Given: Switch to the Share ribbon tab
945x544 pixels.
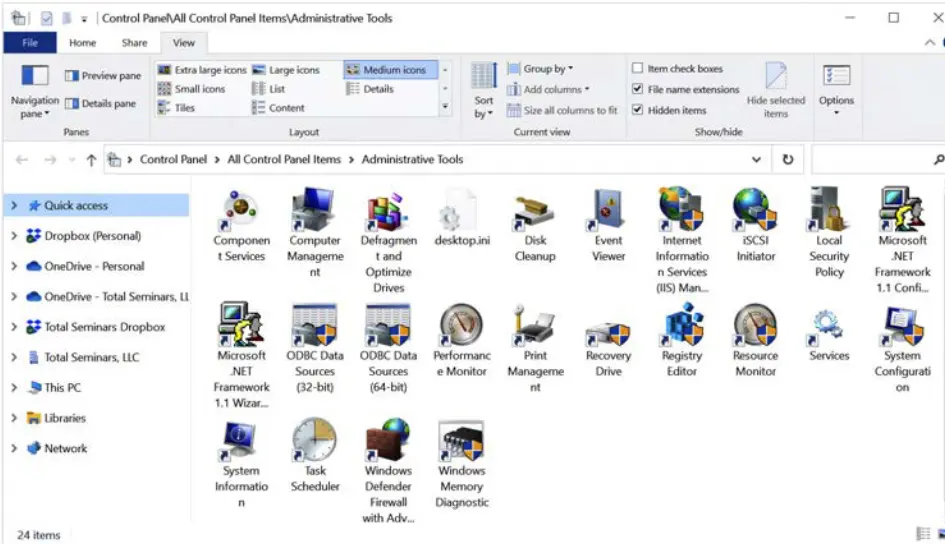Looking at the screenshot, I should (134, 43).
